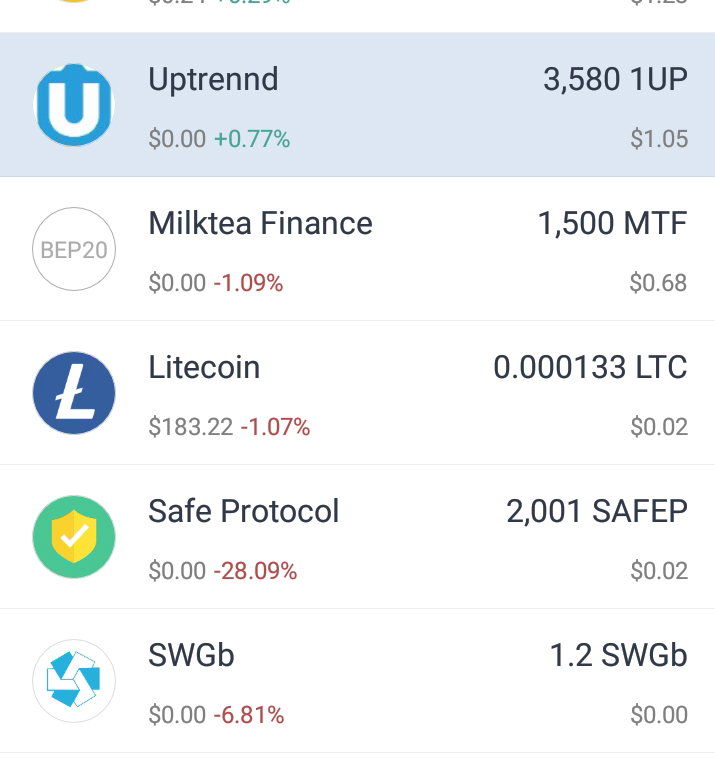Tap the Uptrennd blue U logo icon

point(74,105)
